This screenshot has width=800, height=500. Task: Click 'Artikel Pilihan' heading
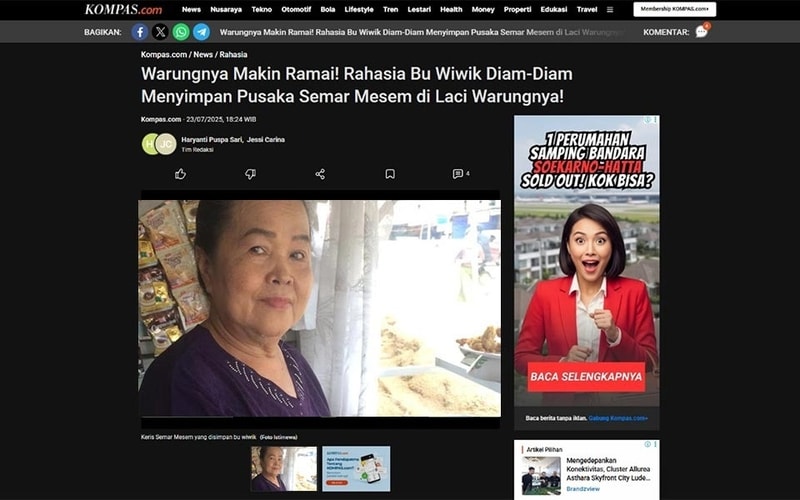pos(544,450)
